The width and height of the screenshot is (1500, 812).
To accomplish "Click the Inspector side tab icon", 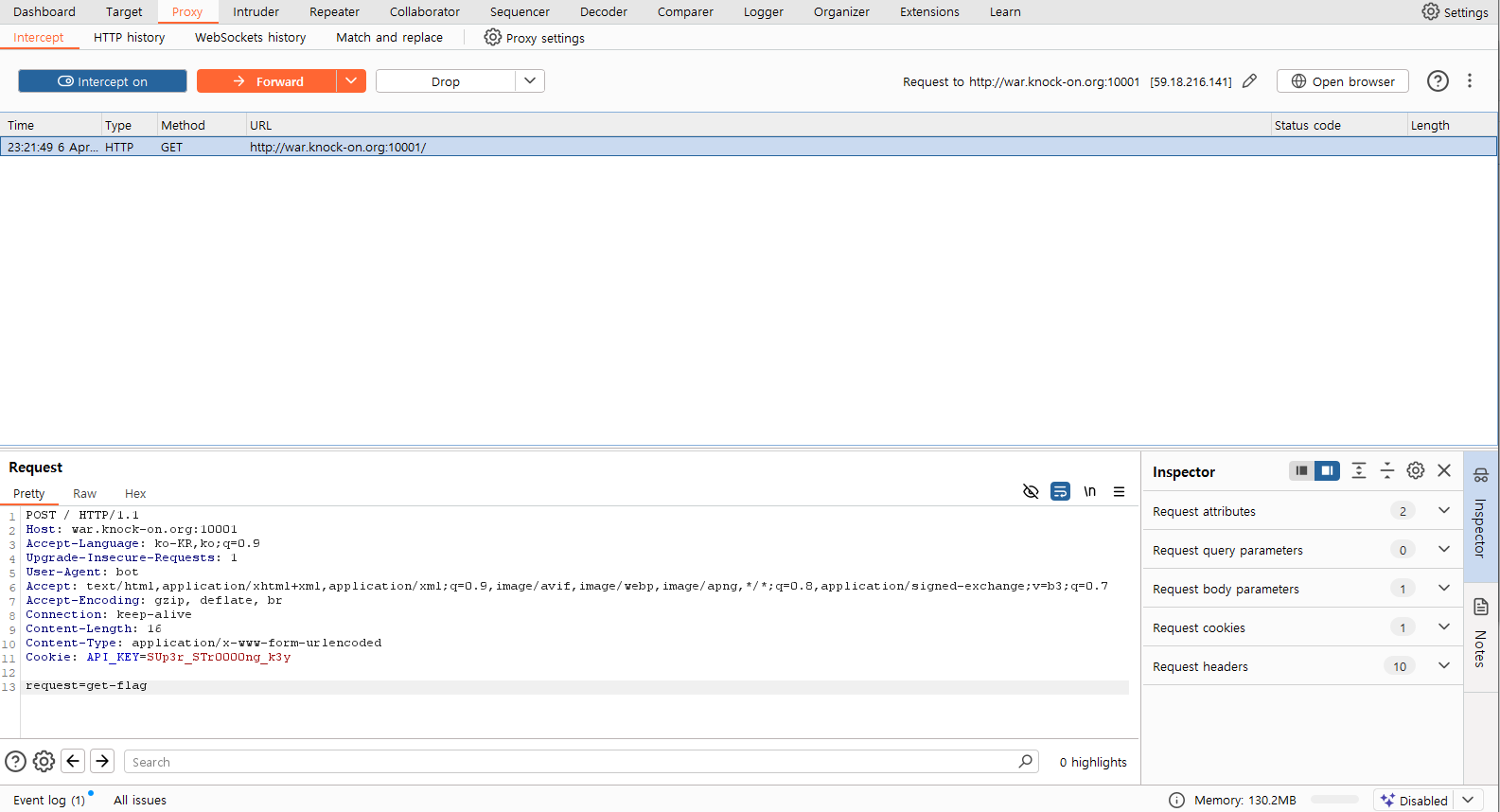I will pos(1481,475).
